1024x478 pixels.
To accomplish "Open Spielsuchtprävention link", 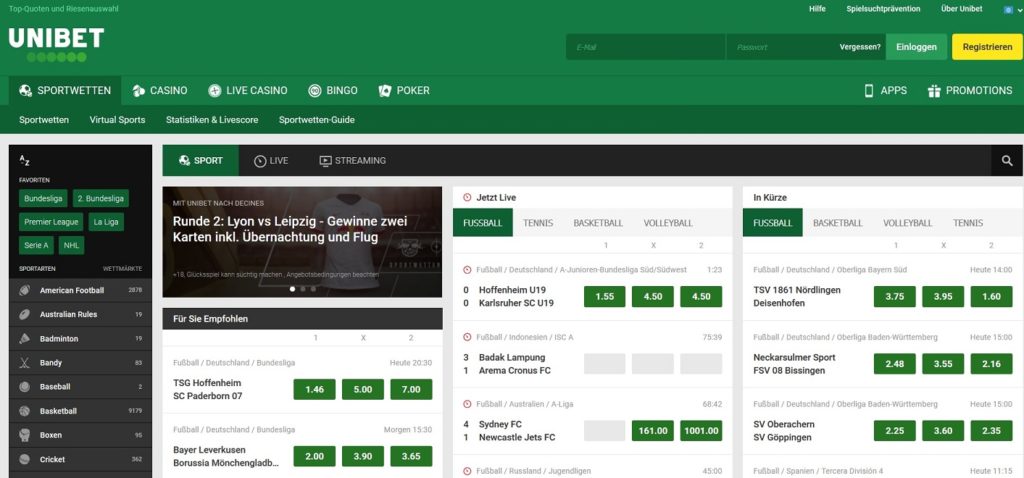I will 884,9.
